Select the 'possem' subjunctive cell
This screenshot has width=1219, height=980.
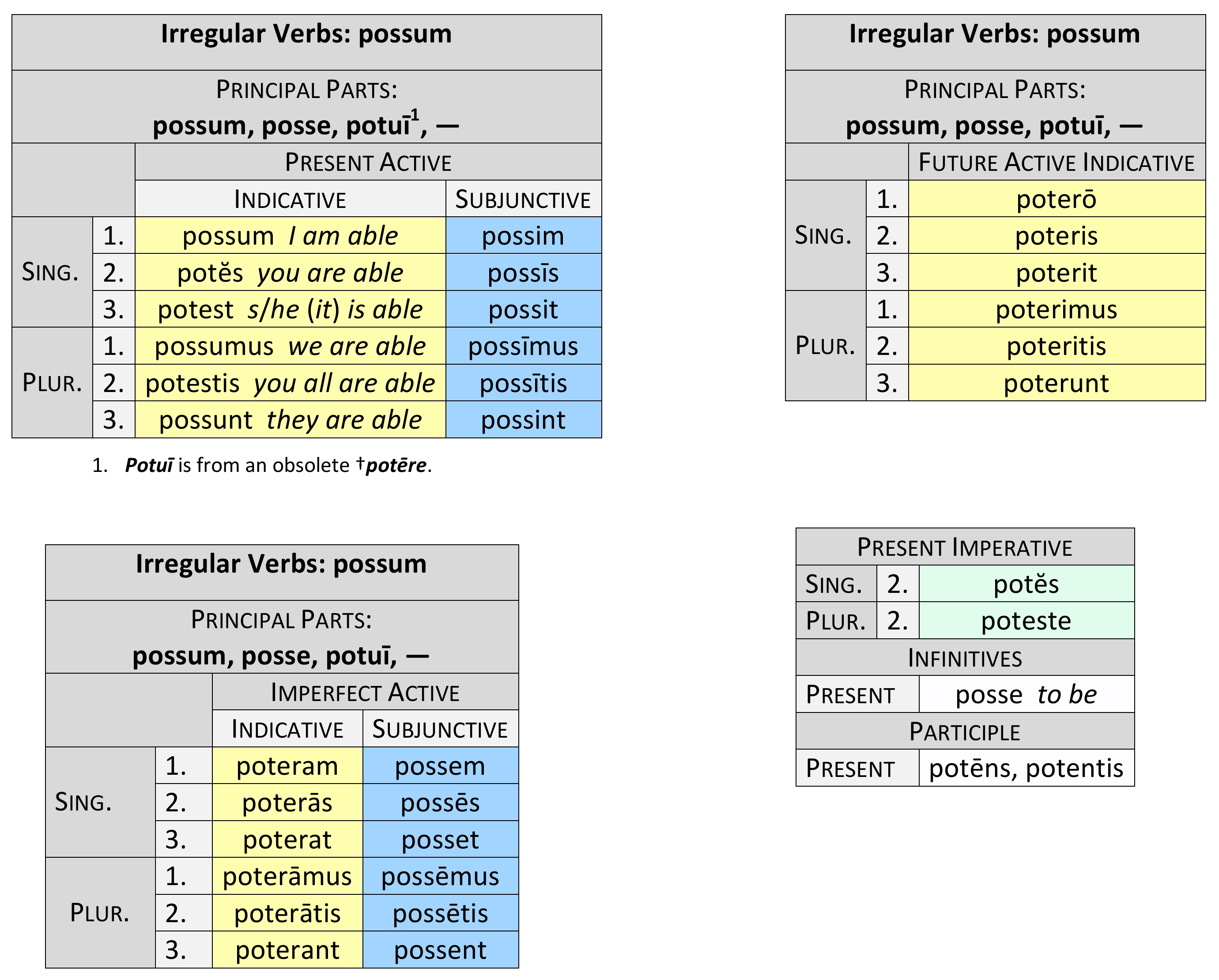point(440,766)
